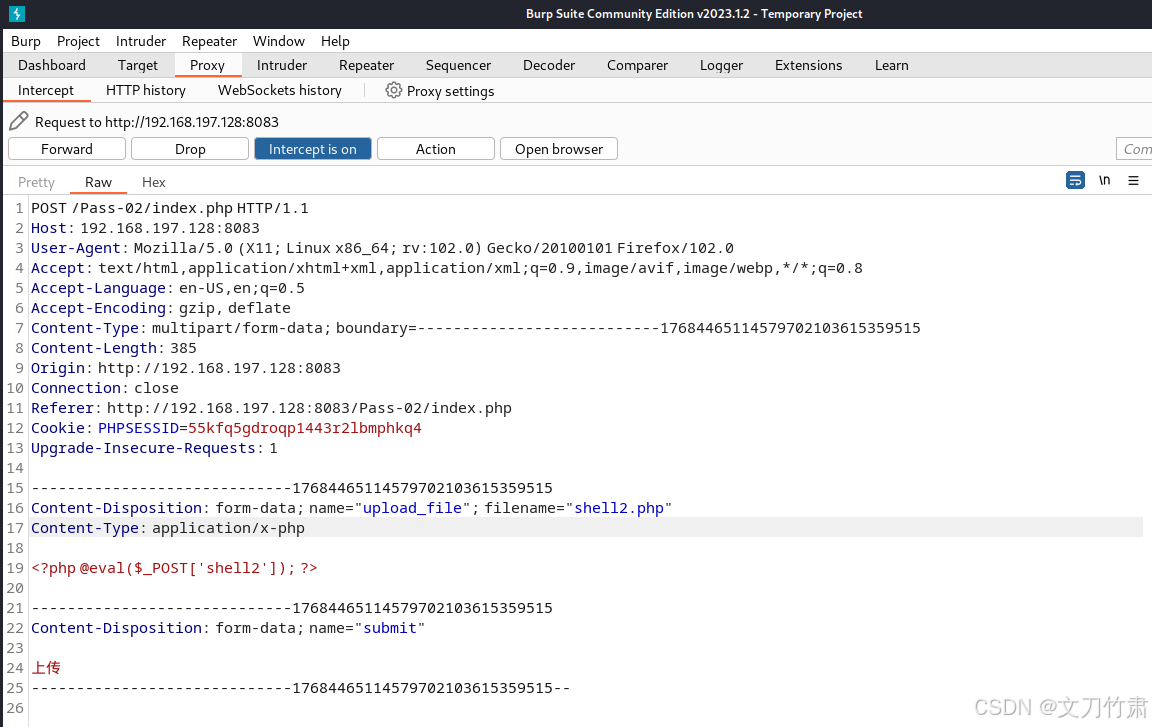Click the PHP eval payload line

[x=174, y=568]
